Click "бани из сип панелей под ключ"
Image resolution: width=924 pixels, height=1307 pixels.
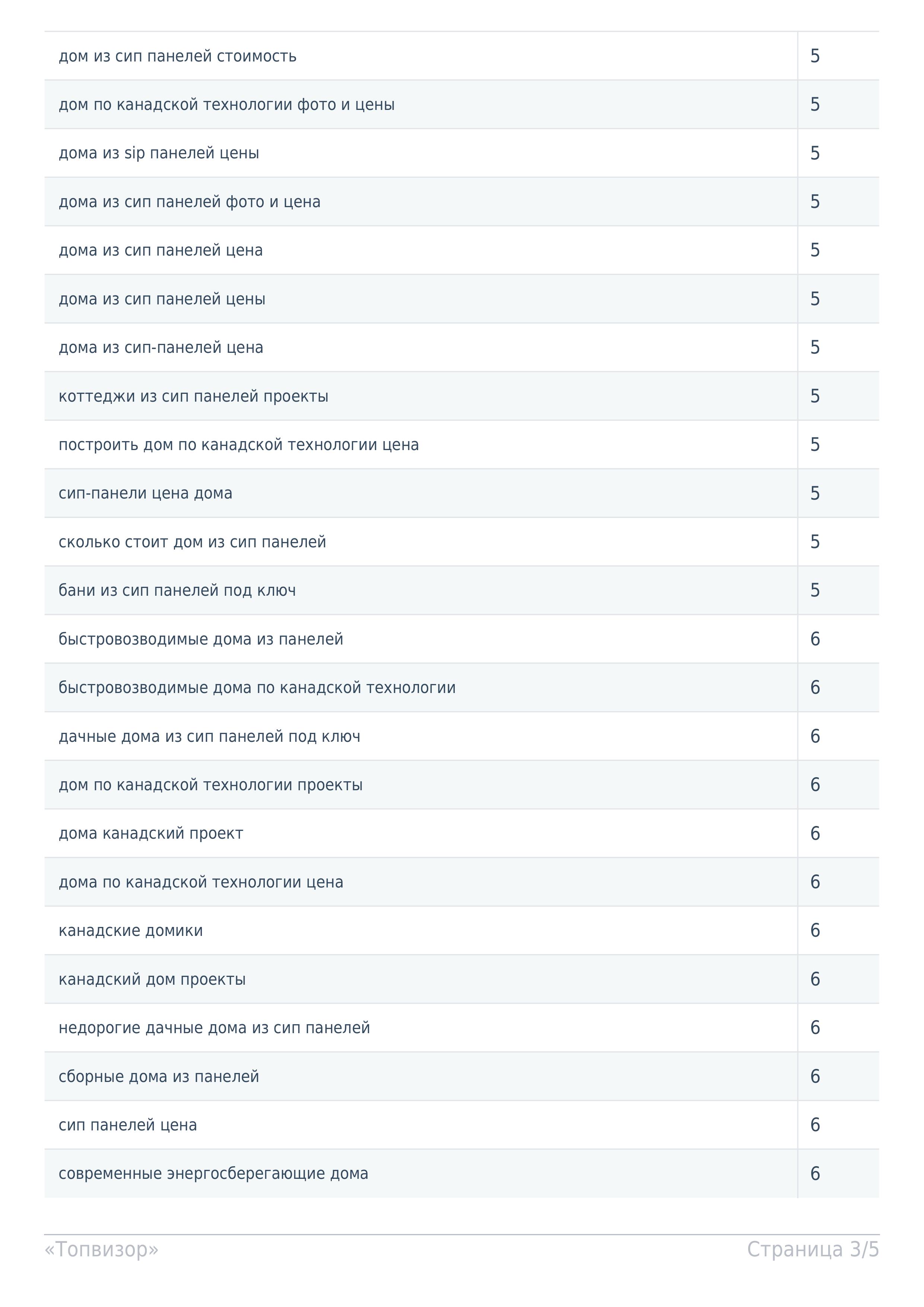[x=177, y=590]
